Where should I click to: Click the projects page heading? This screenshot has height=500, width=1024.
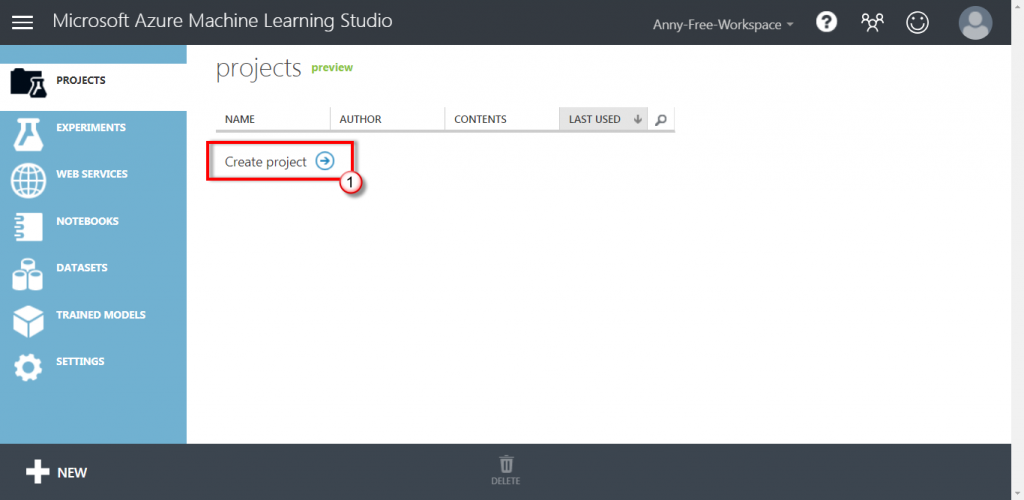click(x=259, y=68)
